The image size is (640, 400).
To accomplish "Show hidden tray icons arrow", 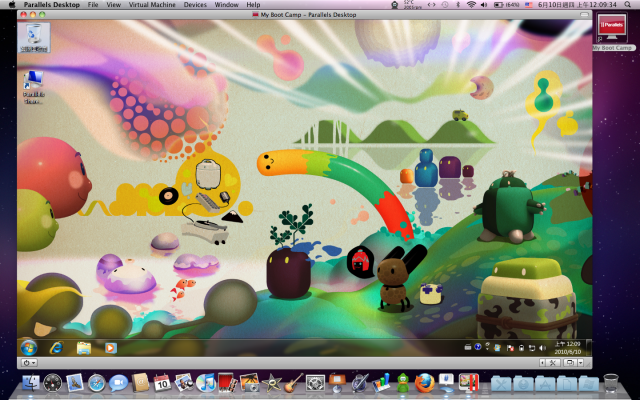I will point(487,347).
